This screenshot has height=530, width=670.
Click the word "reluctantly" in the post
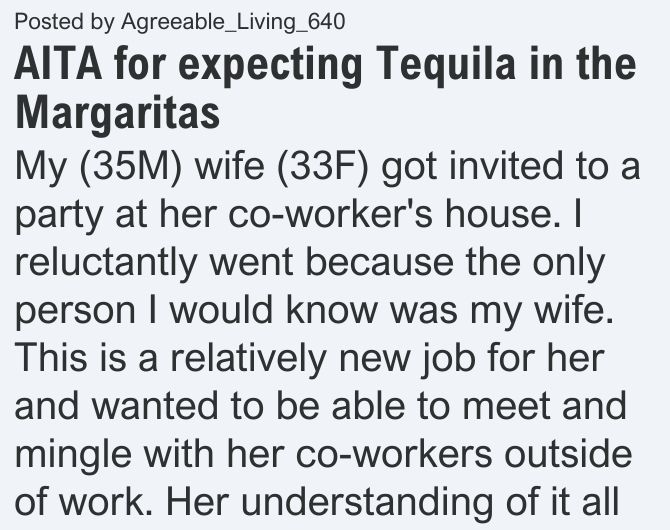pyautogui.click(x=106, y=262)
